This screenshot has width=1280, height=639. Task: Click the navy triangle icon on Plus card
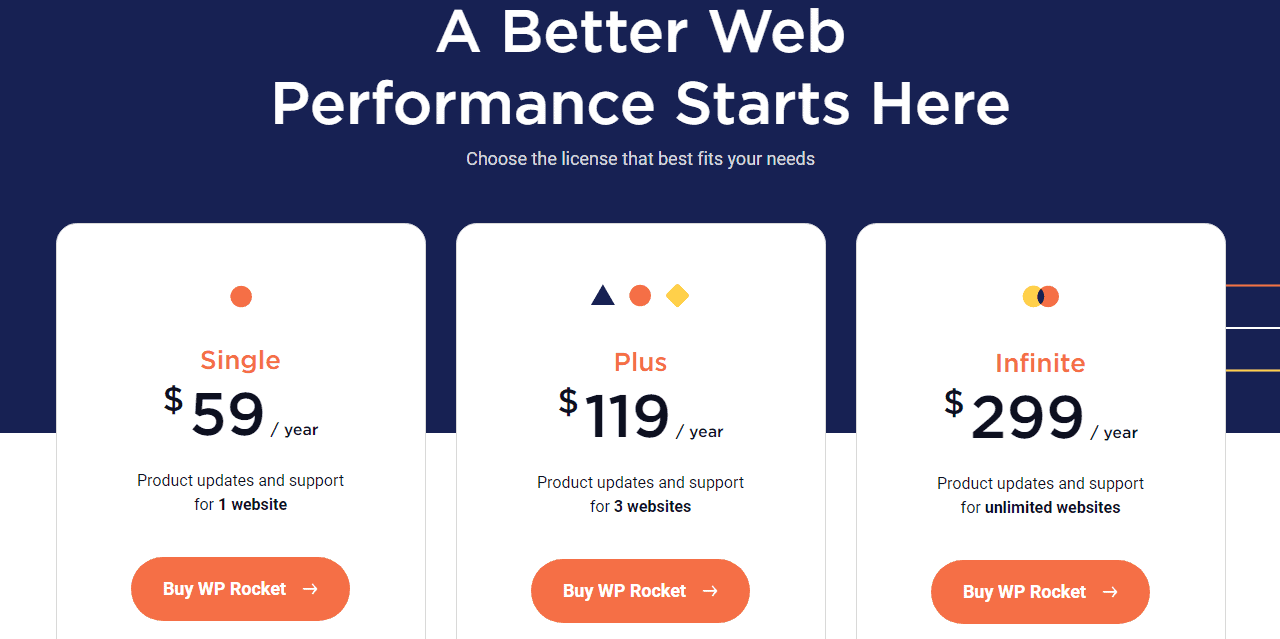pyautogui.click(x=602, y=296)
